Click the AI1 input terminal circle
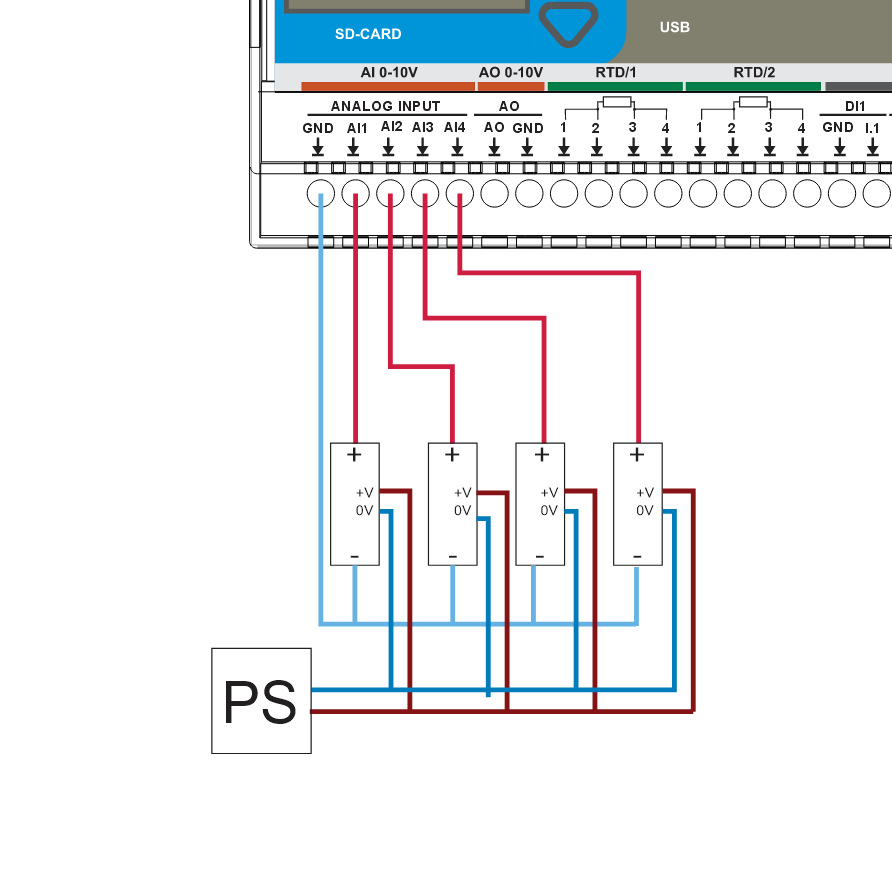The width and height of the screenshot is (892, 890). tap(356, 194)
